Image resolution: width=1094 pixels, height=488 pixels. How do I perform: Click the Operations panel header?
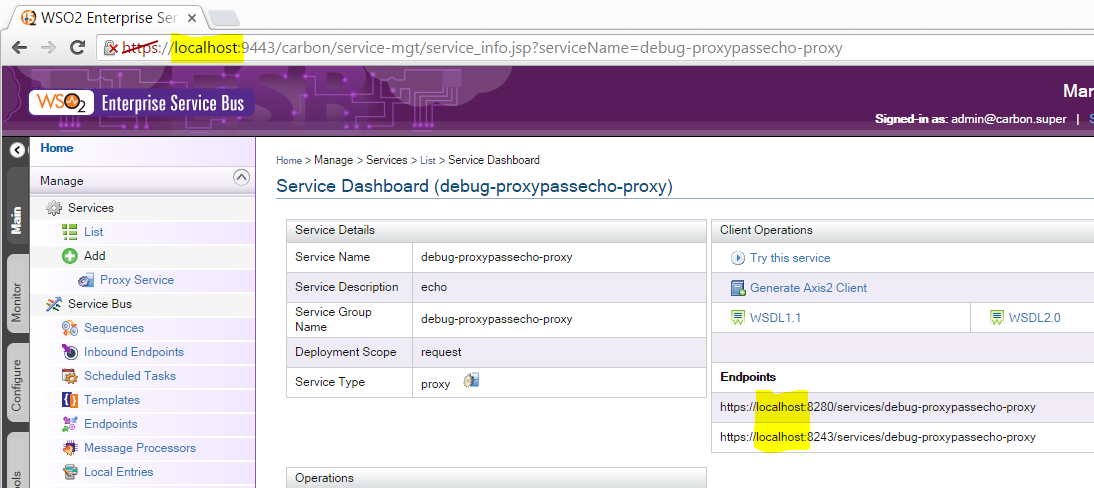coord(496,478)
